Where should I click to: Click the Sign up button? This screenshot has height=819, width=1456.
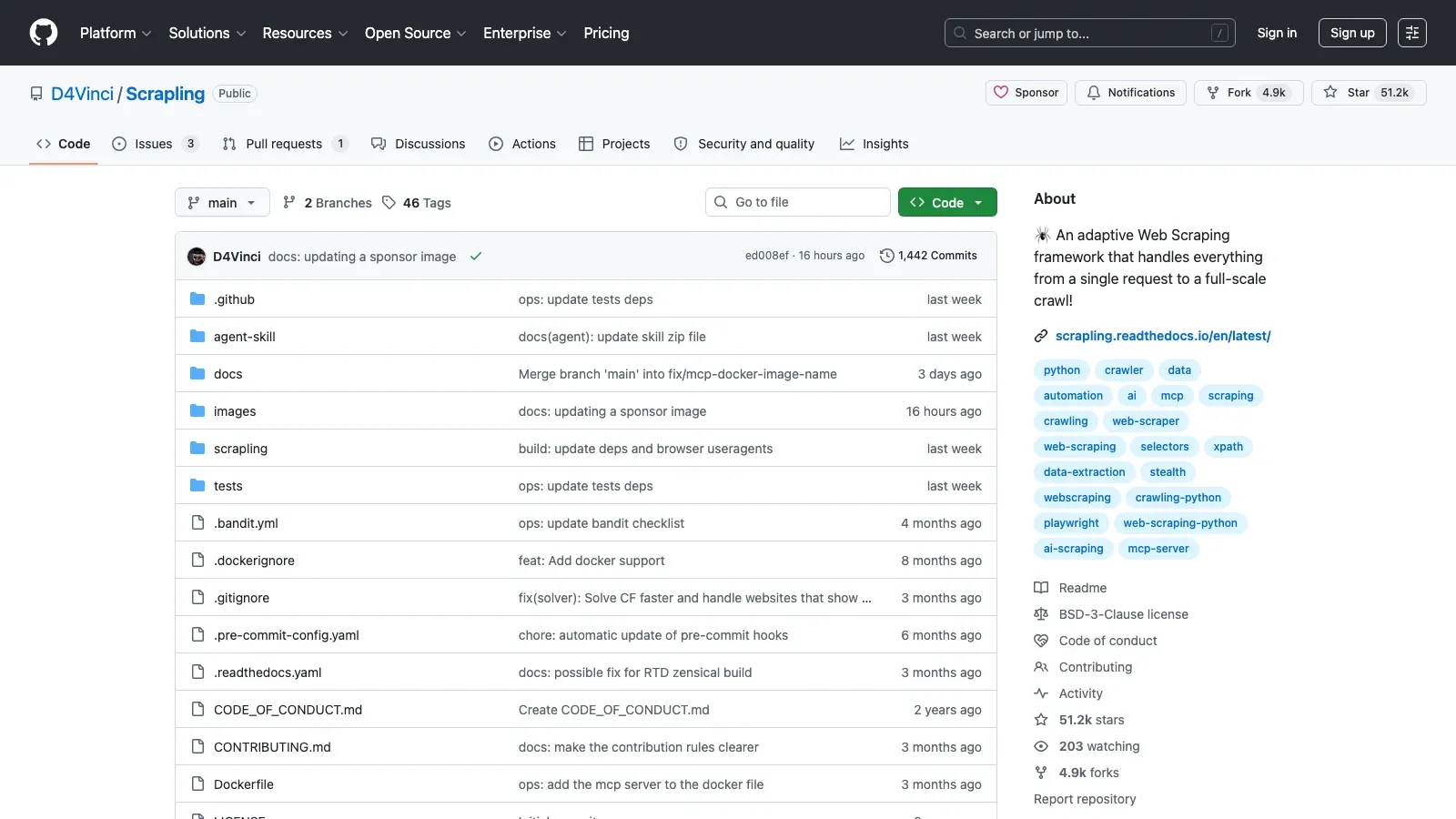tap(1352, 33)
